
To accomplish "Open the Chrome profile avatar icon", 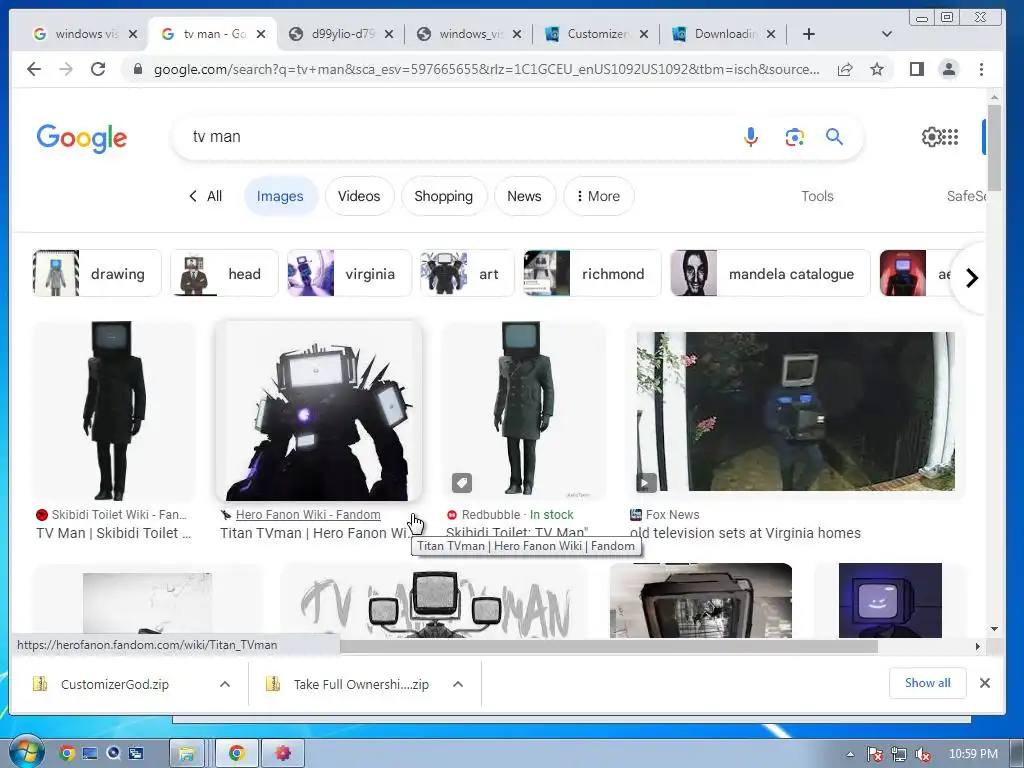I will point(948,69).
